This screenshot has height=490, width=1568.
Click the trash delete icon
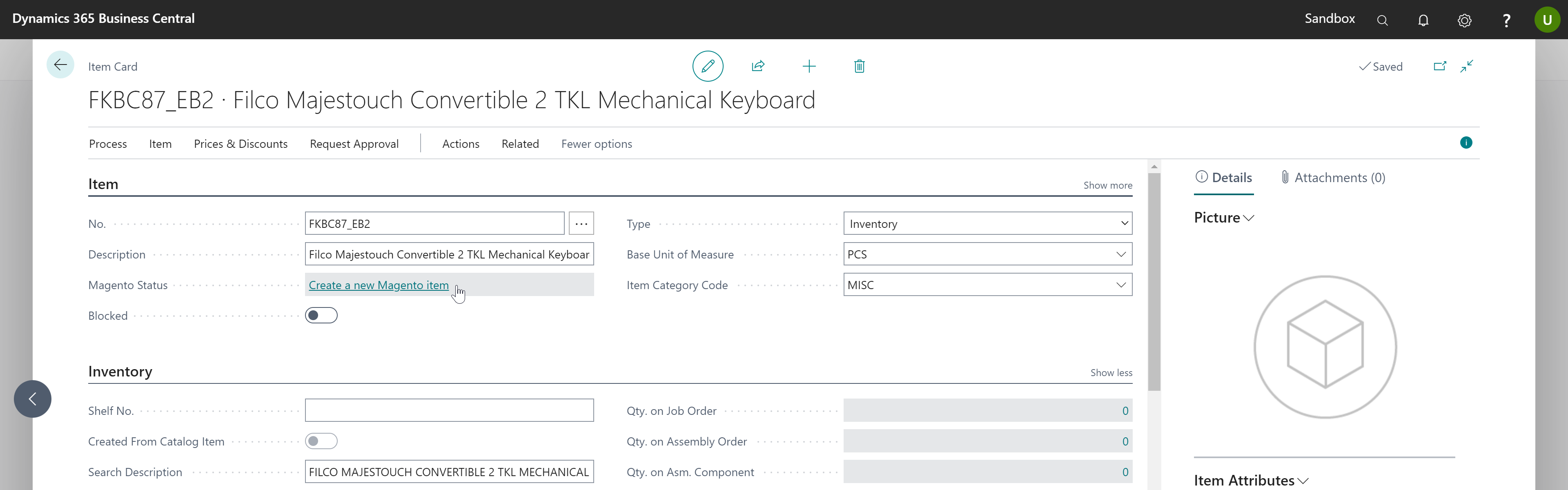[x=859, y=66]
